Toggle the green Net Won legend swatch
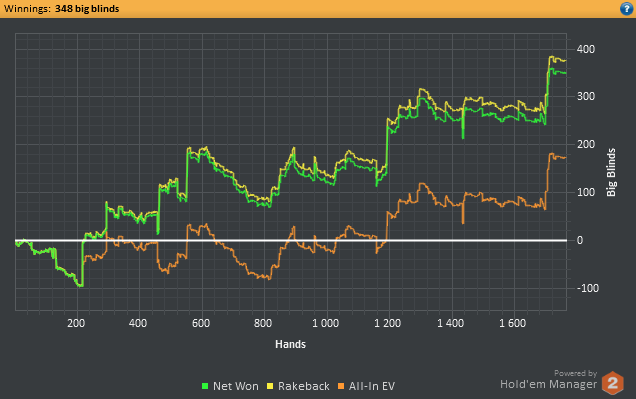 [x=205, y=386]
